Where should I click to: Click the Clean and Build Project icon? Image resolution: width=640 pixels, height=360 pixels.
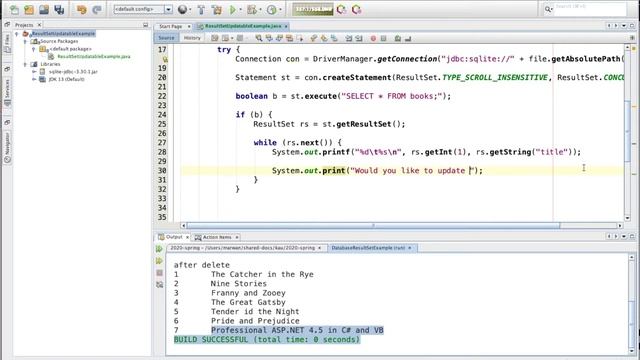click(217, 9)
